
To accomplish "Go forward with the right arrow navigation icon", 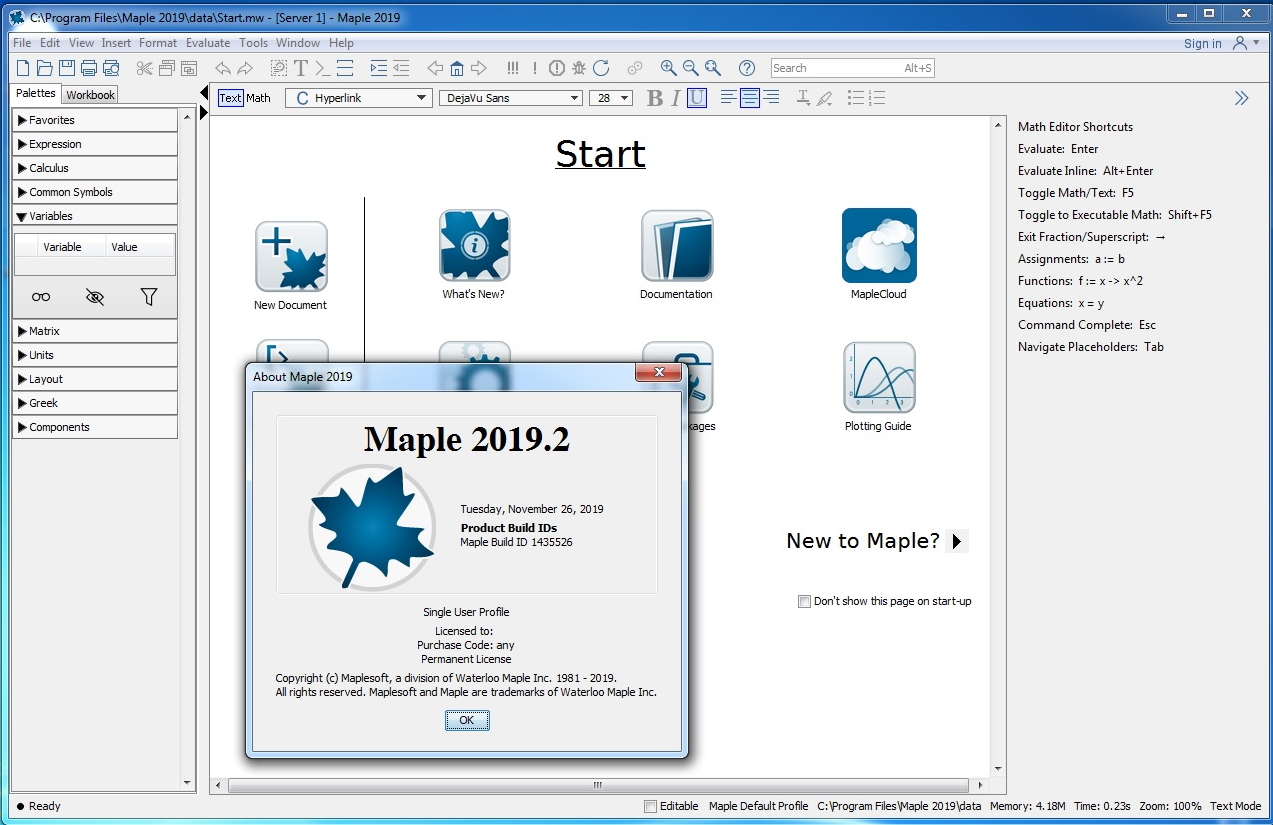I will pyautogui.click(x=479, y=68).
